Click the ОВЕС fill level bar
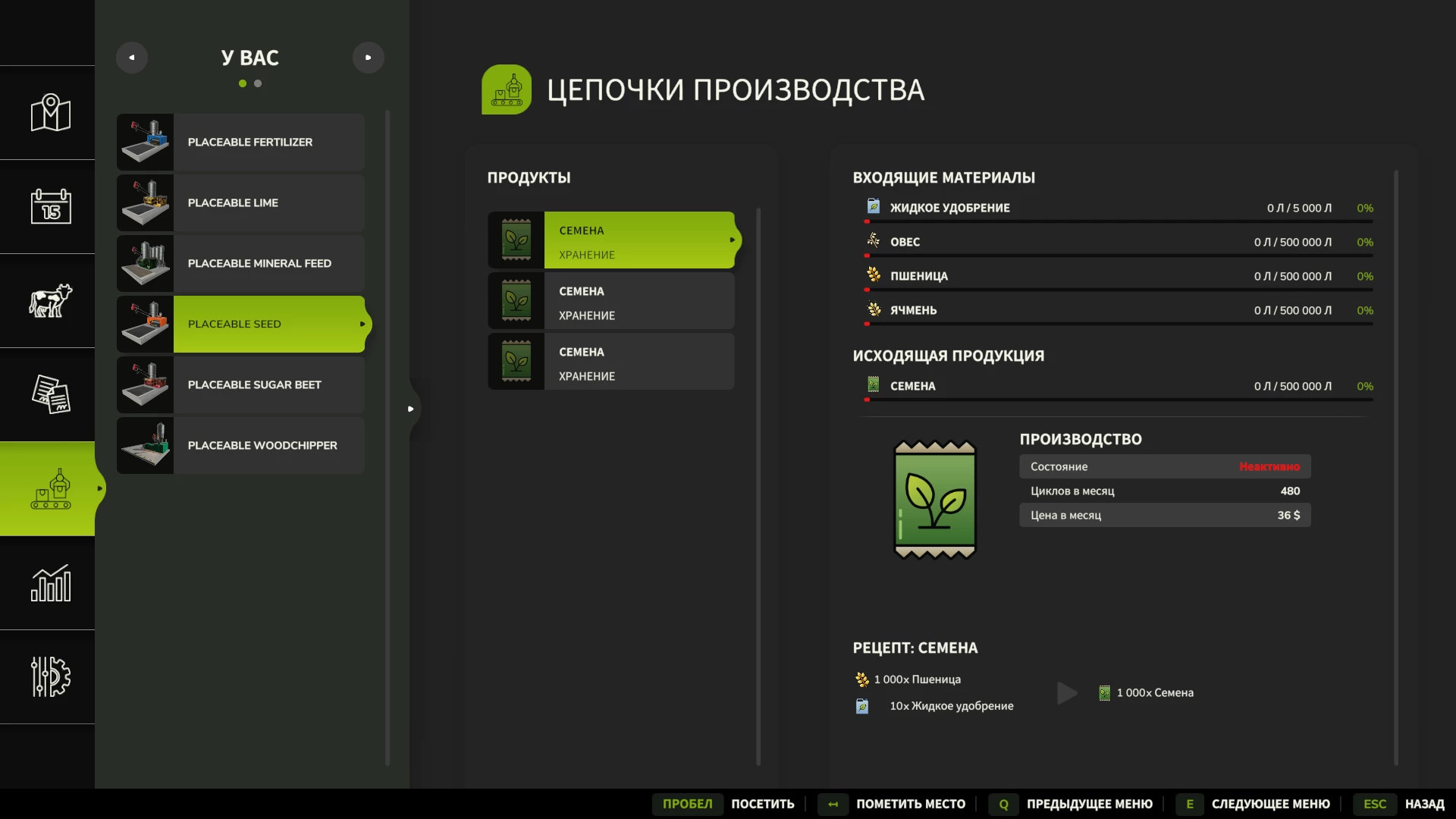 click(1119, 256)
